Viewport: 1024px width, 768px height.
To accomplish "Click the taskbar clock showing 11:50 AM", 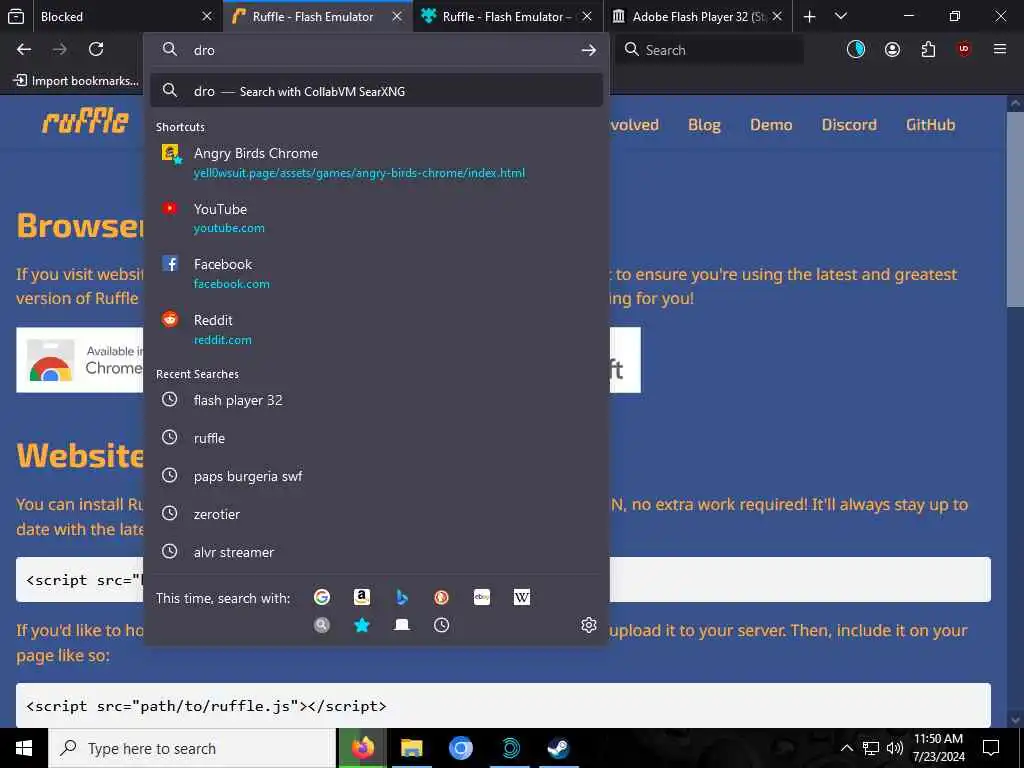I will click(x=938, y=748).
